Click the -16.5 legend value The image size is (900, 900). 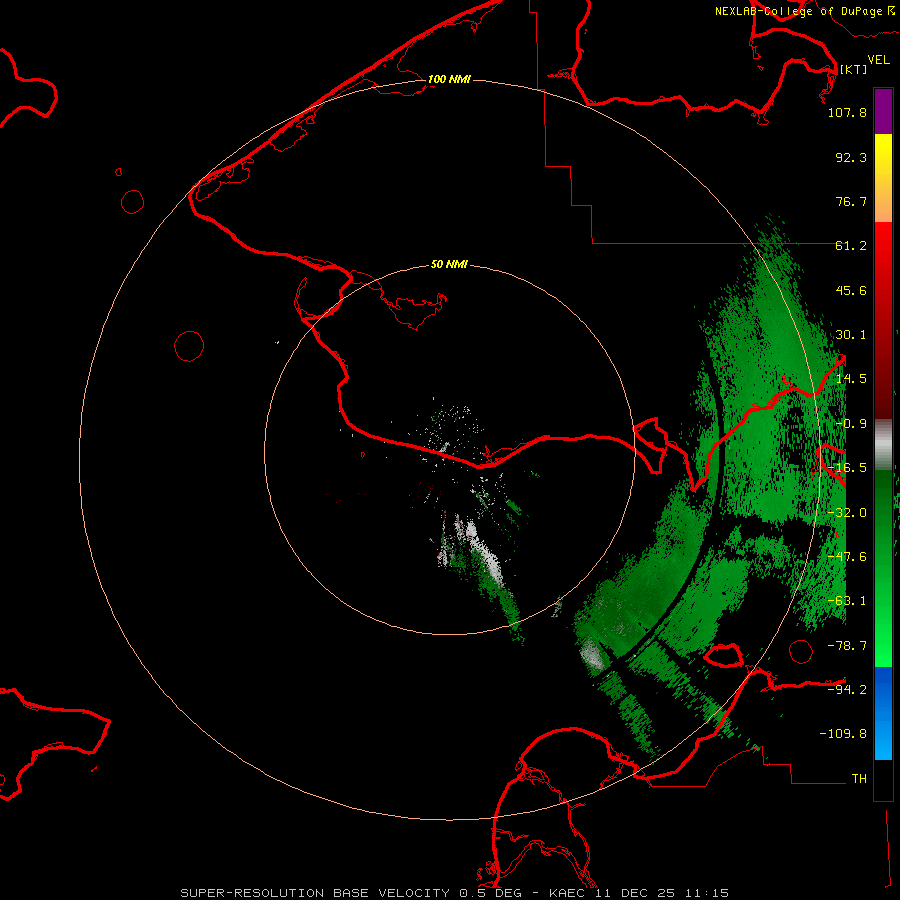click(847, 468)
